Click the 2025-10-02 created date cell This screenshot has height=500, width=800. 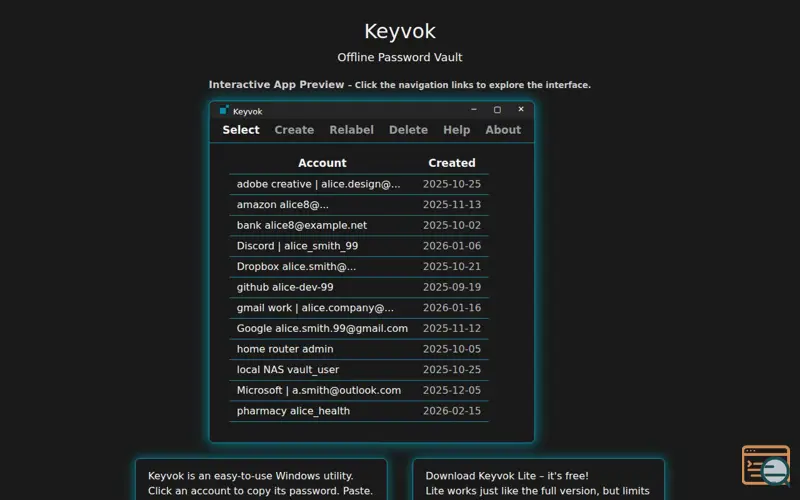point(452,226)
